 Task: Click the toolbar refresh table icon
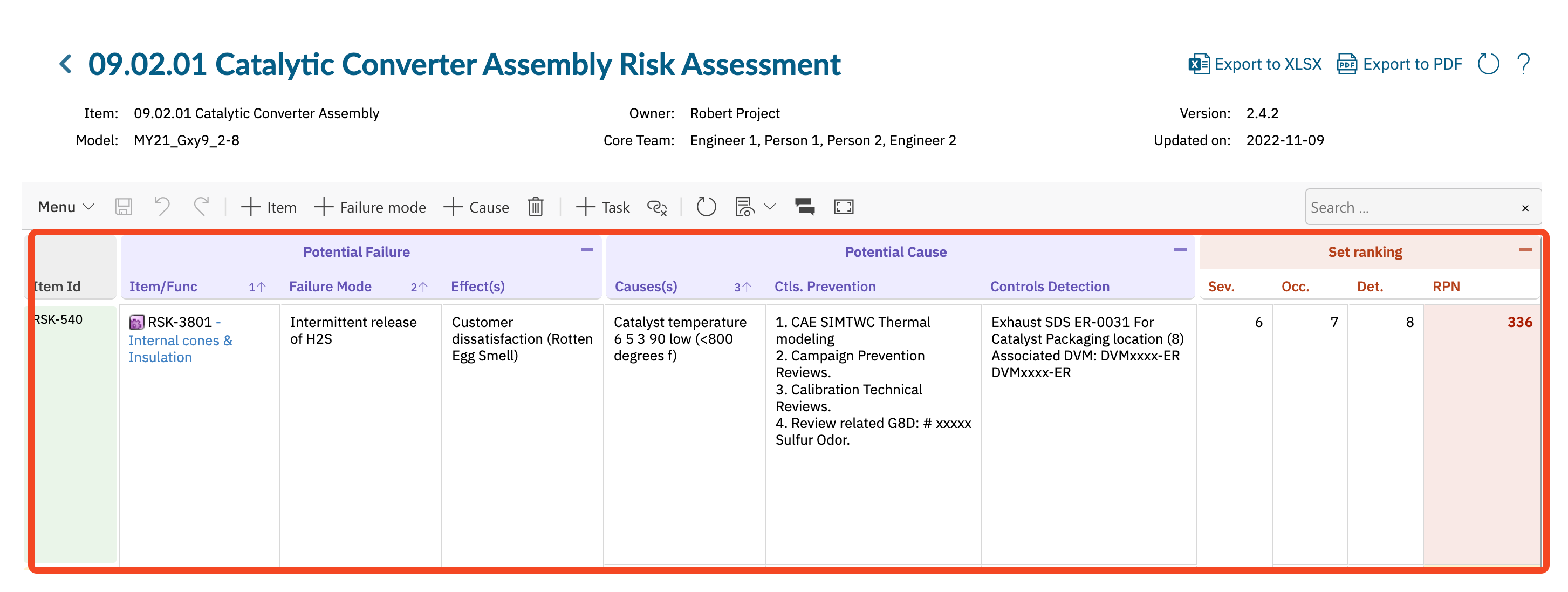pyautogui.click(x=706, y=207)
